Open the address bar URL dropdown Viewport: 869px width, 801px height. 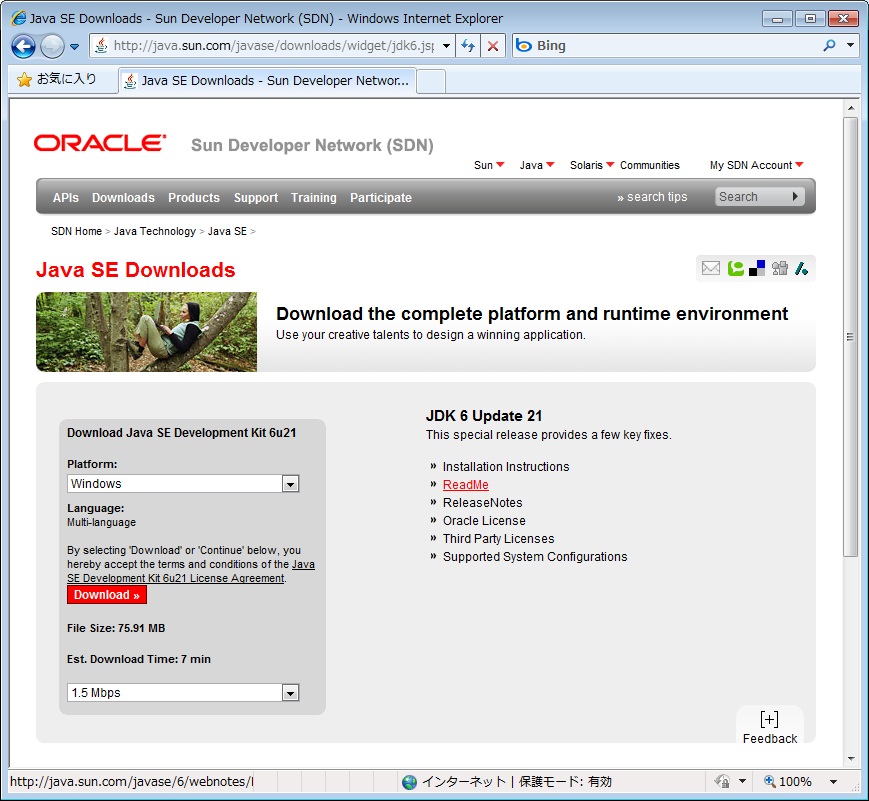click(446, 46)
